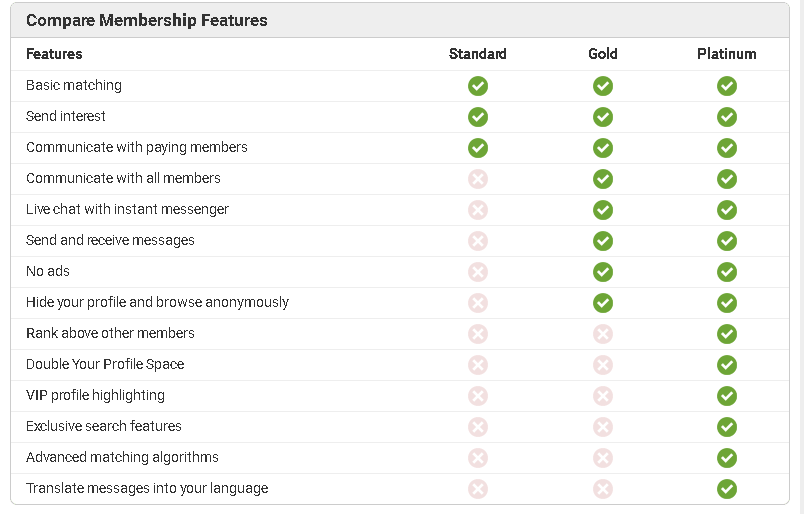The height and width of the screenshot is (514, 804).
Task: Click the Compare Membership Features title
Action: click(147, 20)
